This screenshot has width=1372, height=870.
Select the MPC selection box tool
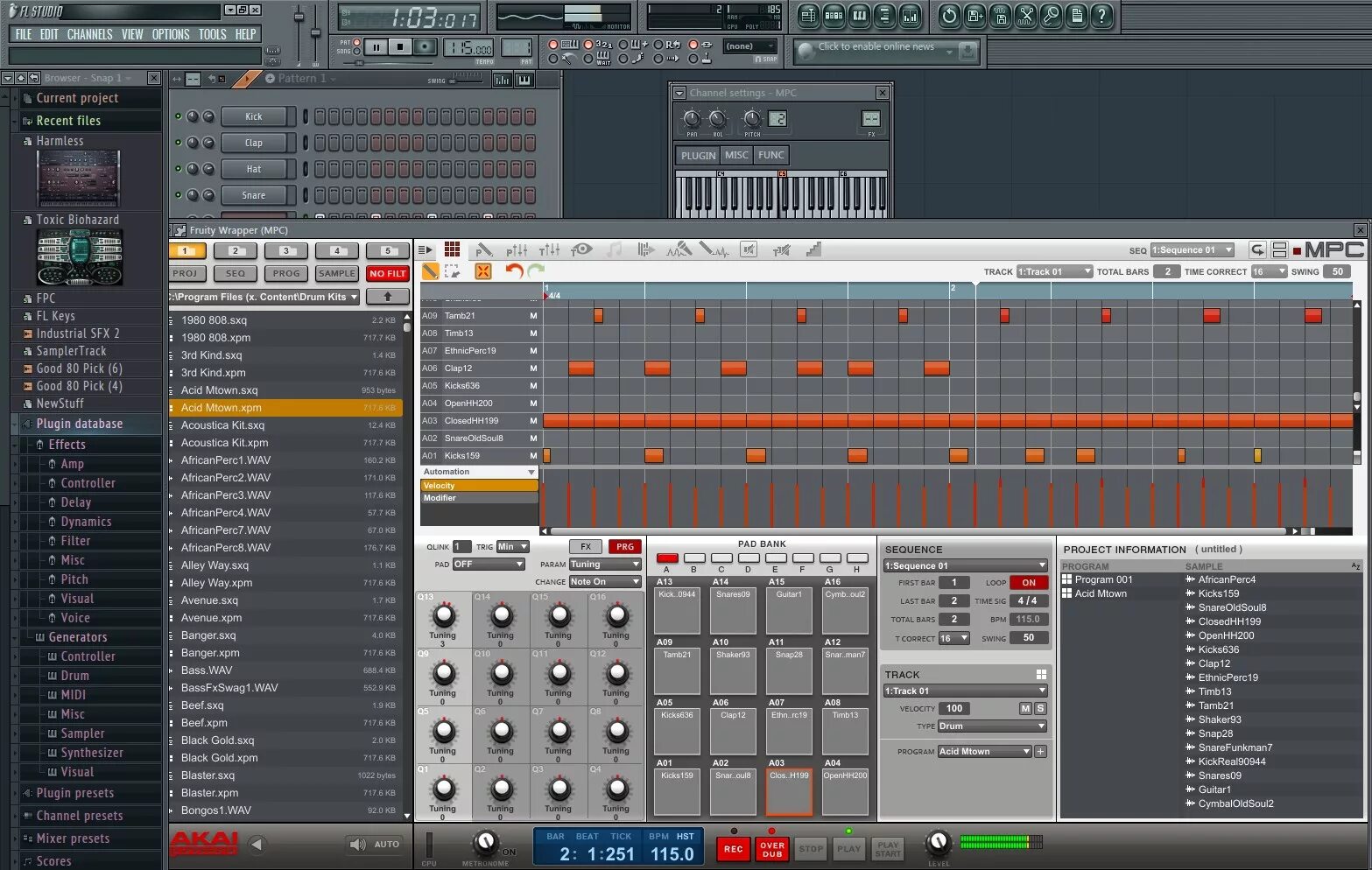pos(452,271)
